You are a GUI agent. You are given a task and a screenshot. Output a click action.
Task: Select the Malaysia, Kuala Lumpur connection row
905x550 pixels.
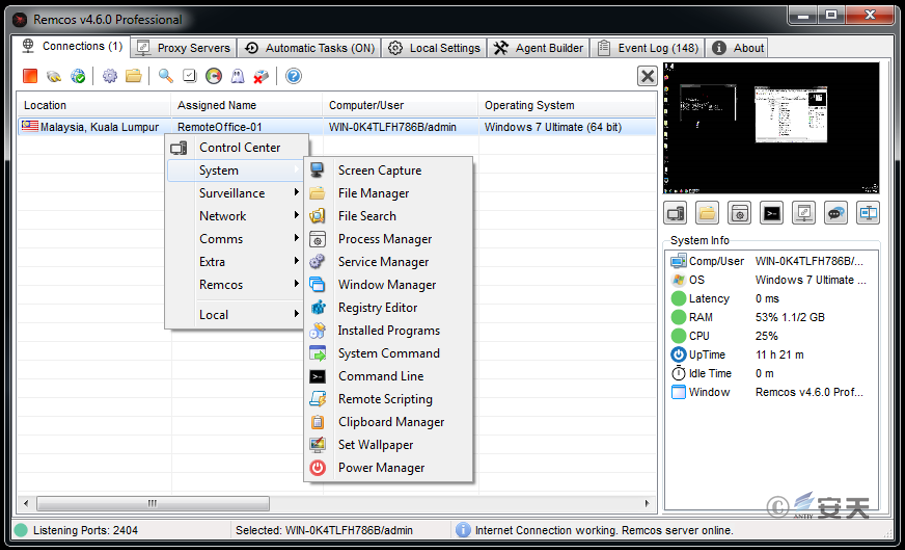[336, 127]
